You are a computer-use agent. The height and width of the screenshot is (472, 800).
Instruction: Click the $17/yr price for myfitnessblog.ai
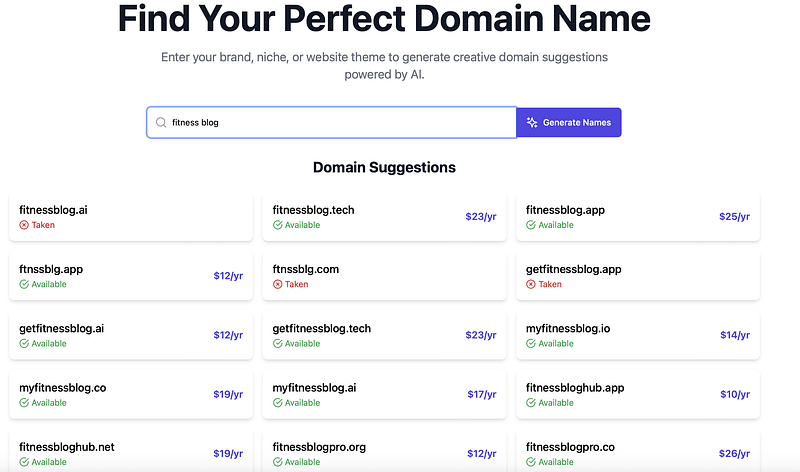pos(481,395)
